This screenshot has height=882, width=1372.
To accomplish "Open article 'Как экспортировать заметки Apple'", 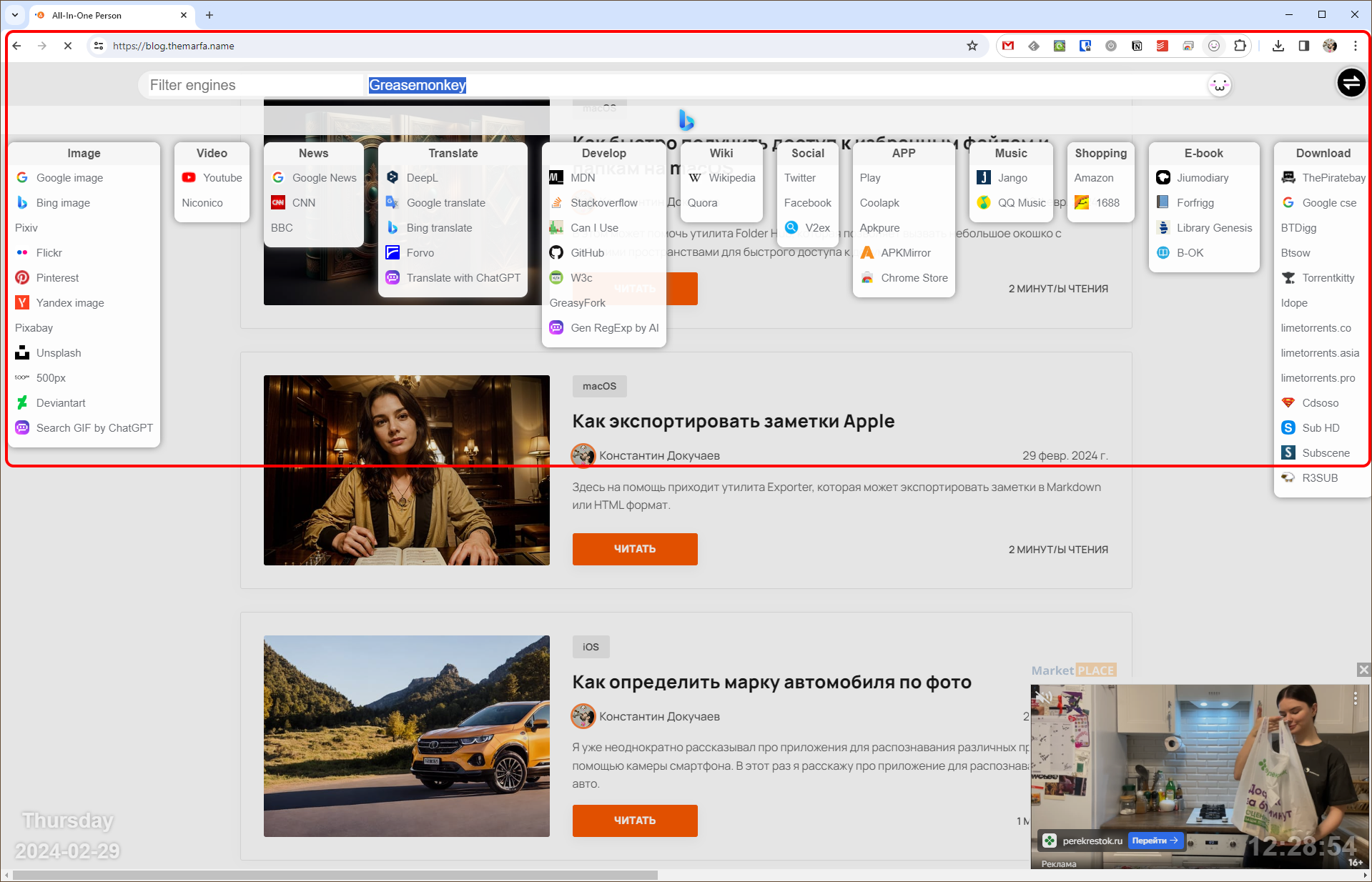I will pos(734,421).
